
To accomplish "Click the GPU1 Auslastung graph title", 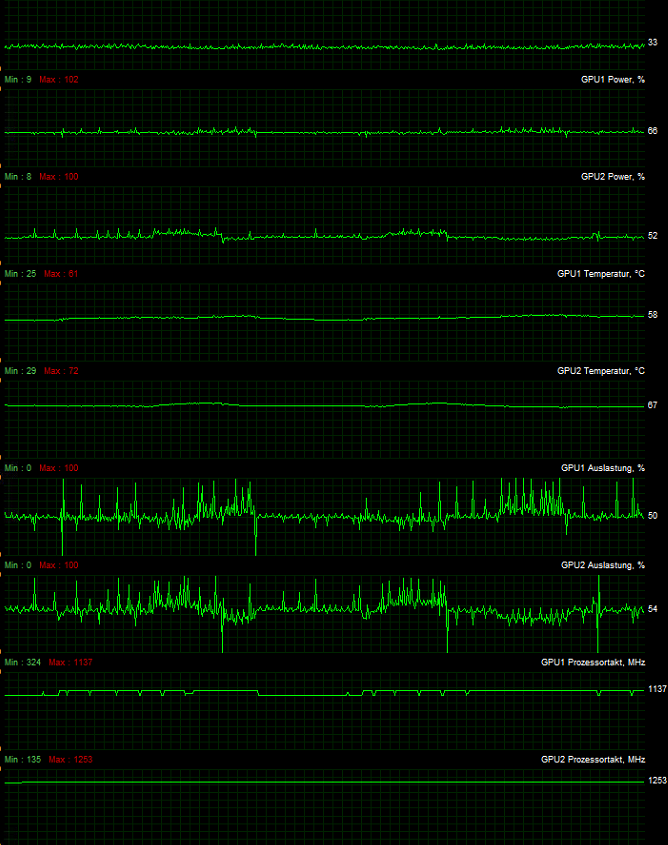I will 602,467.
